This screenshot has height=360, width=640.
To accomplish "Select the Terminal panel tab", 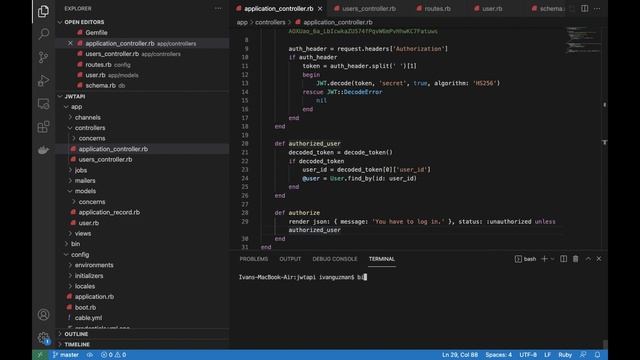I will [x=382, y=259].
